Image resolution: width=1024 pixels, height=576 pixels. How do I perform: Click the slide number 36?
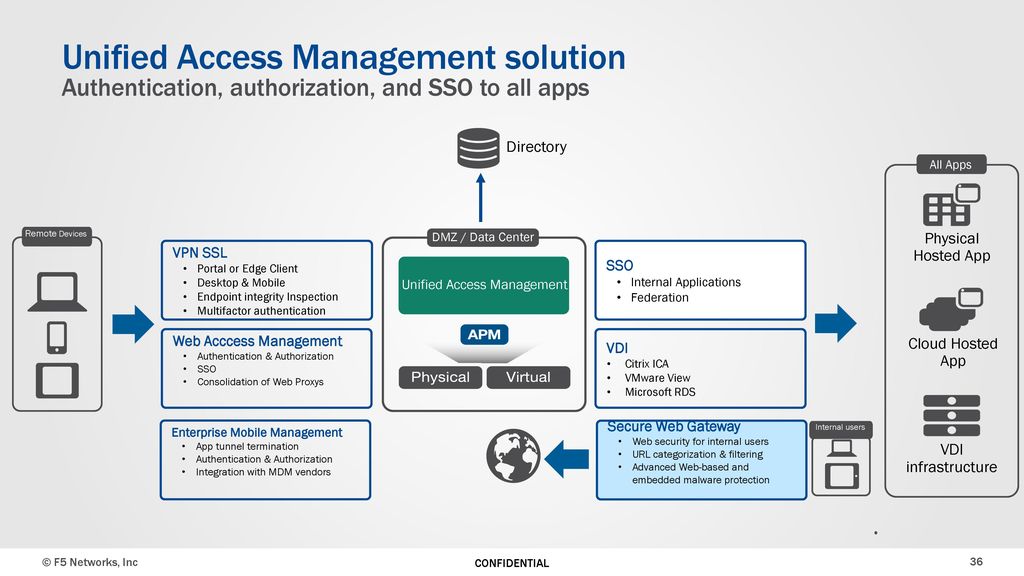[x=976, y=562]
